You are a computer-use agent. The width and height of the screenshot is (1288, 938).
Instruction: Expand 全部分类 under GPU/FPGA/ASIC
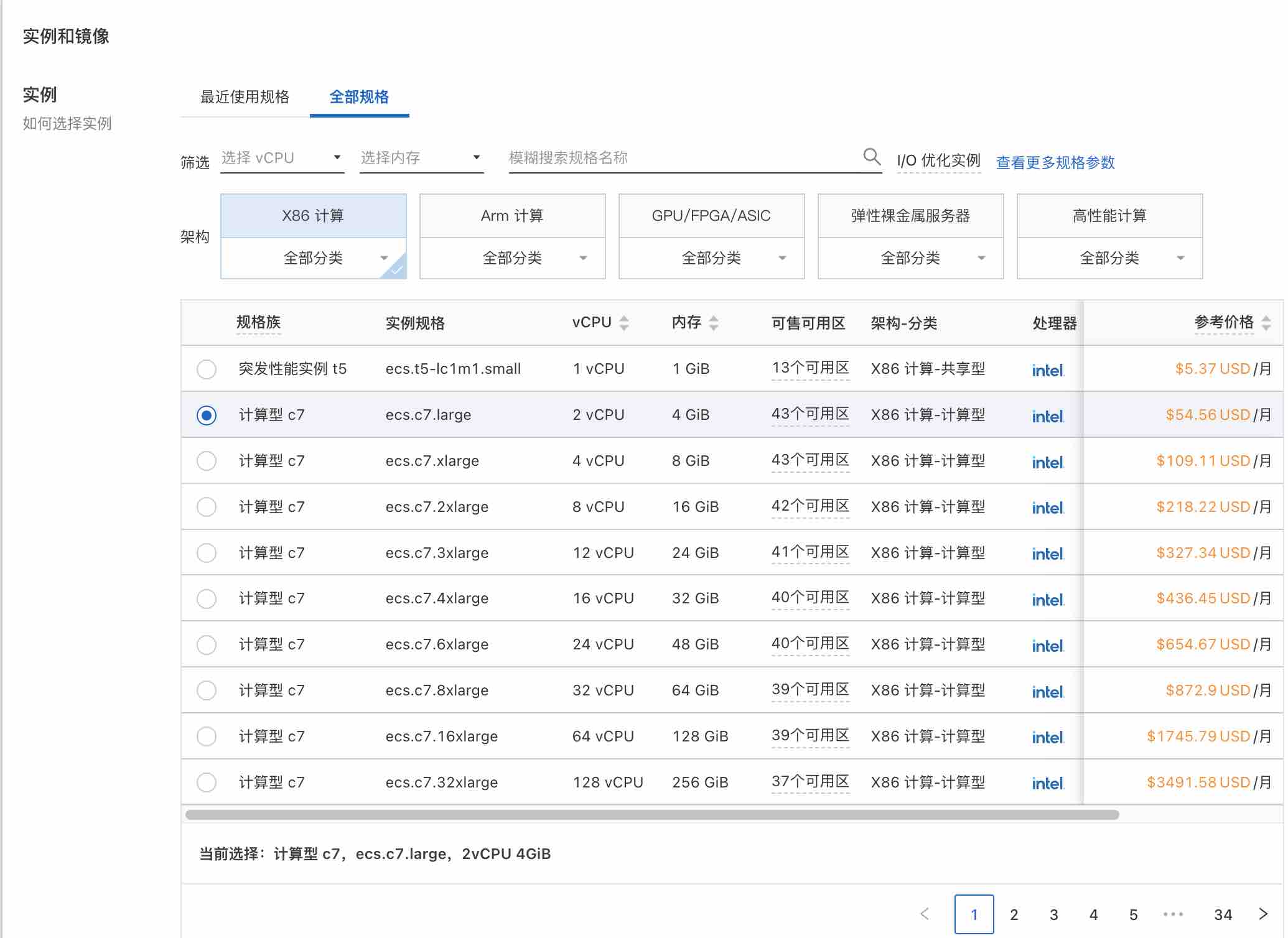712,258
